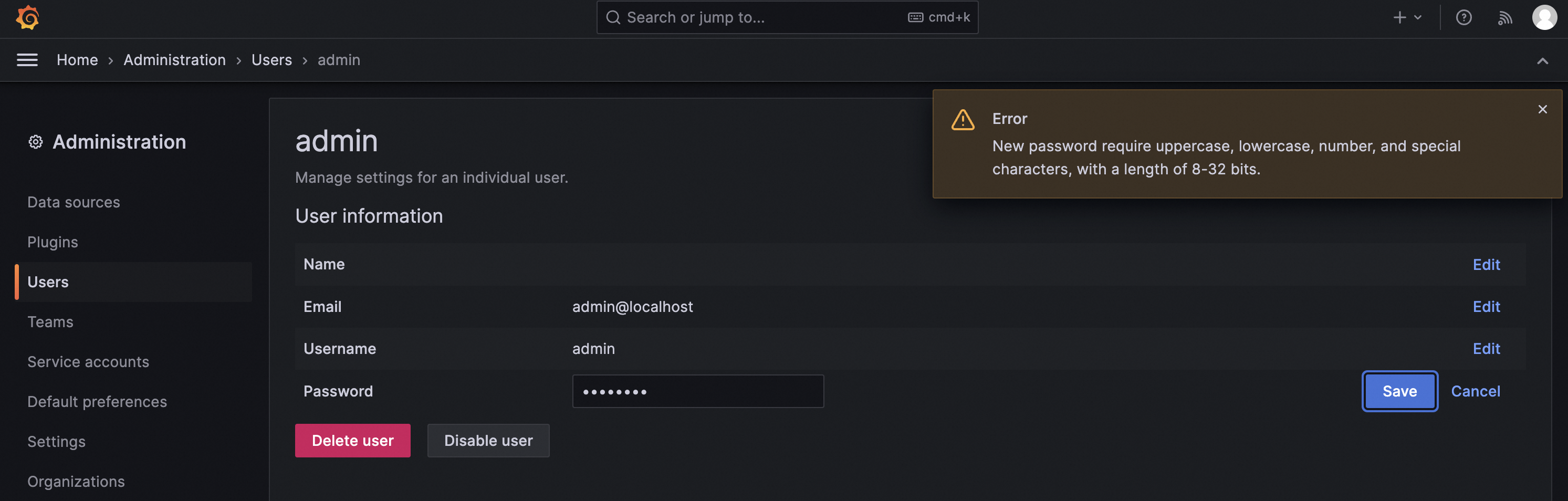This screenshot has height=501, width=1568.
Task: Cancel the password edit
Action: click(x=1475, y=391)
